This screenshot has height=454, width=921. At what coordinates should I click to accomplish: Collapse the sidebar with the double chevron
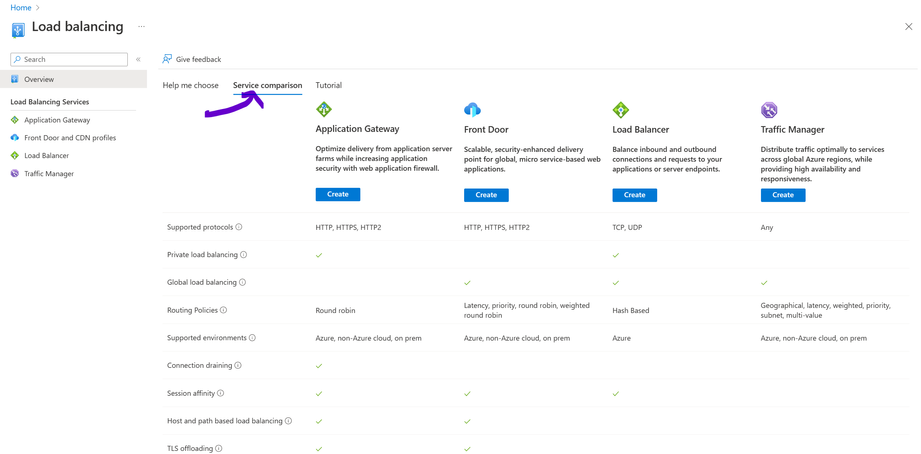[x=138, y=59]
